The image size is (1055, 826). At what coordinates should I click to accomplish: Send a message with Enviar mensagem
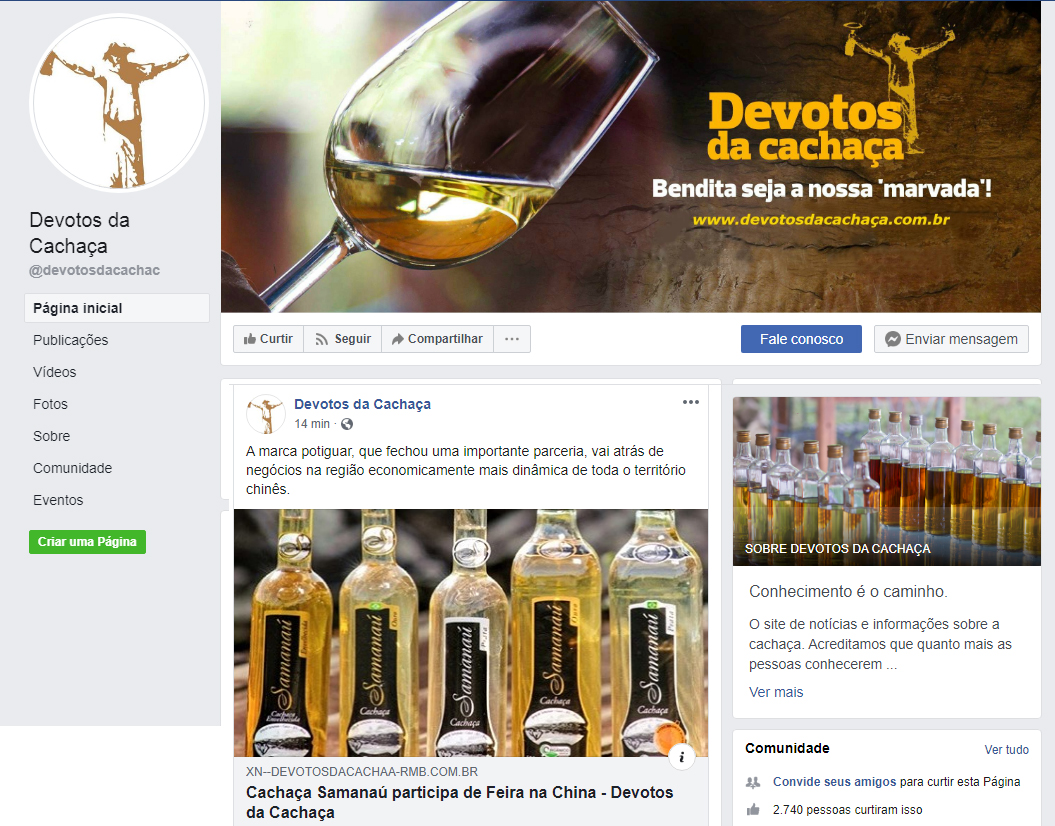[951, 339]
